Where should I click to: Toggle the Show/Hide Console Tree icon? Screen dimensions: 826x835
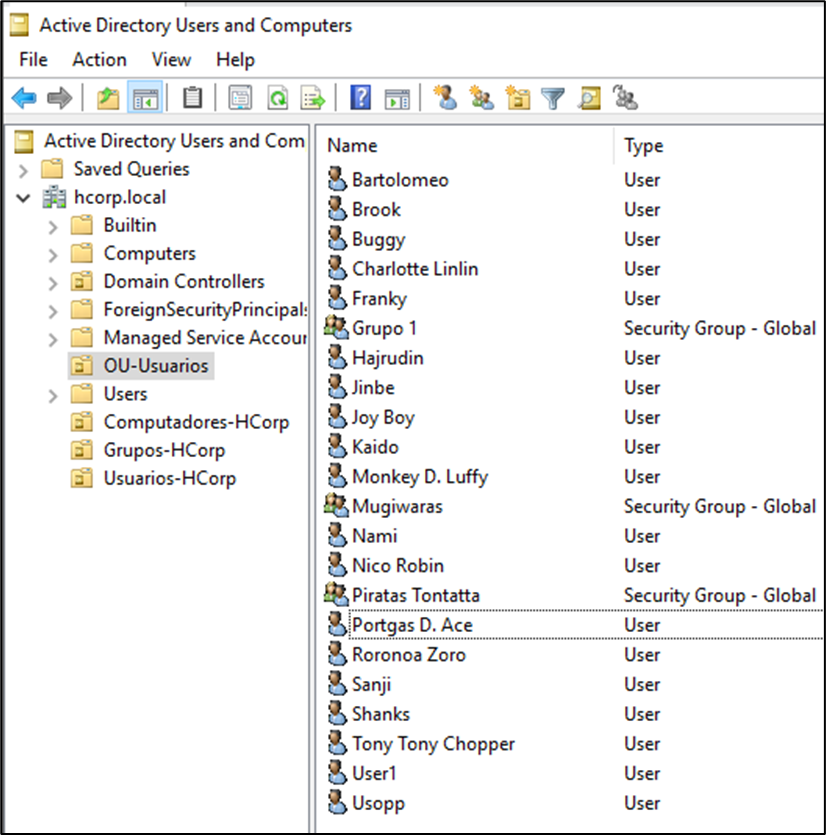(146, 98)
